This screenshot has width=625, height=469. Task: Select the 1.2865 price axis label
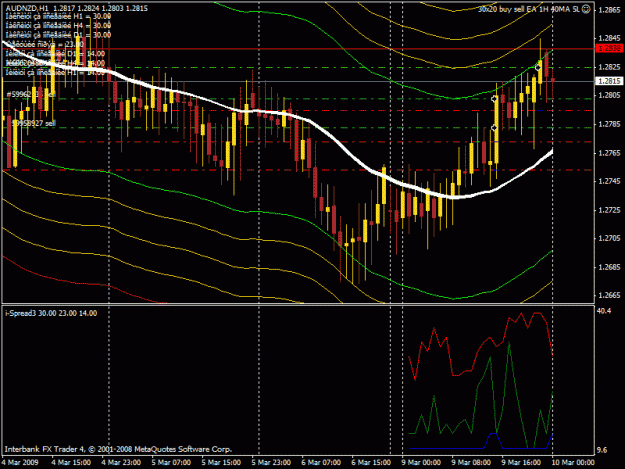point(609,10)
